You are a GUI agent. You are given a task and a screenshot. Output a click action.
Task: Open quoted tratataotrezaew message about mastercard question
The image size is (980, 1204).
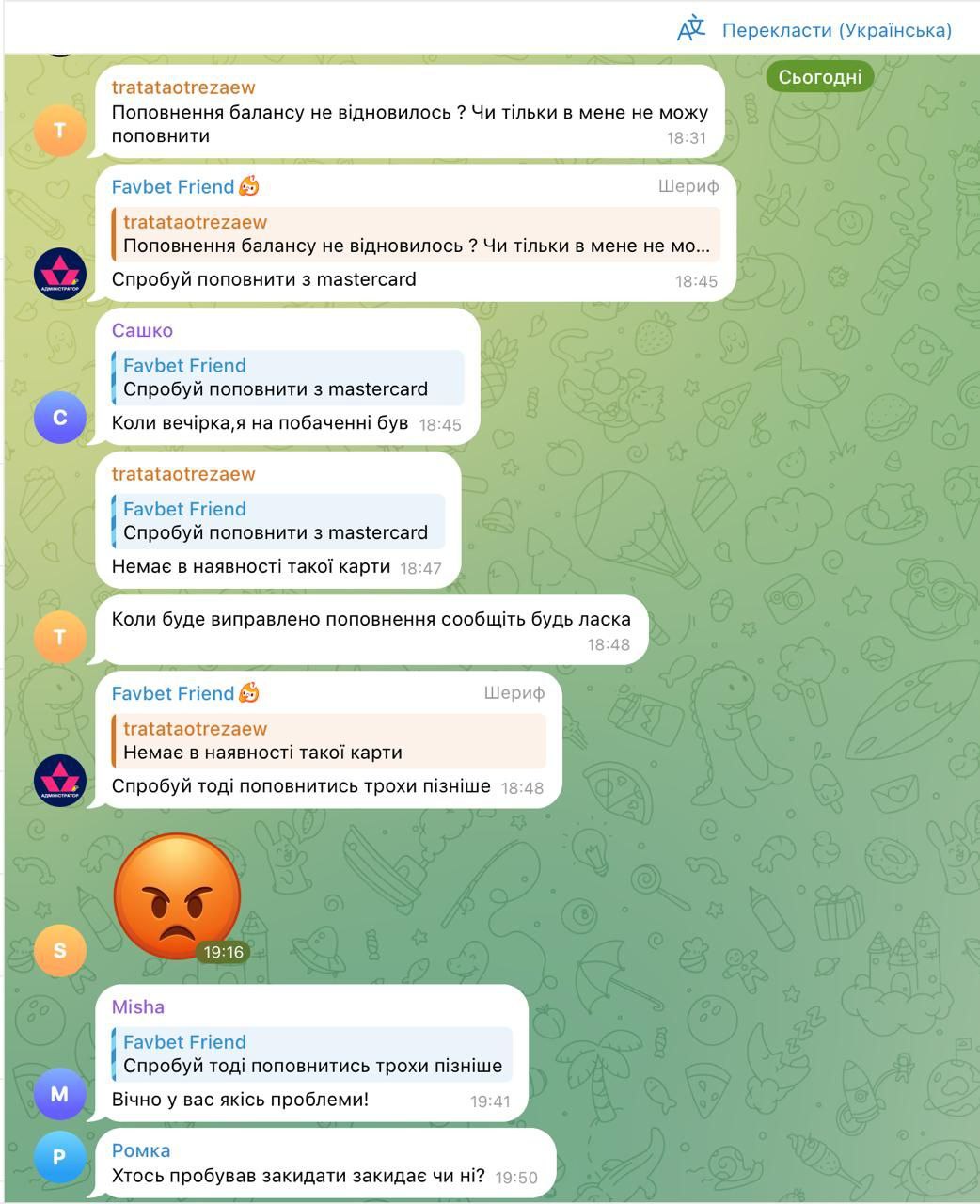[x=416, y=234]
